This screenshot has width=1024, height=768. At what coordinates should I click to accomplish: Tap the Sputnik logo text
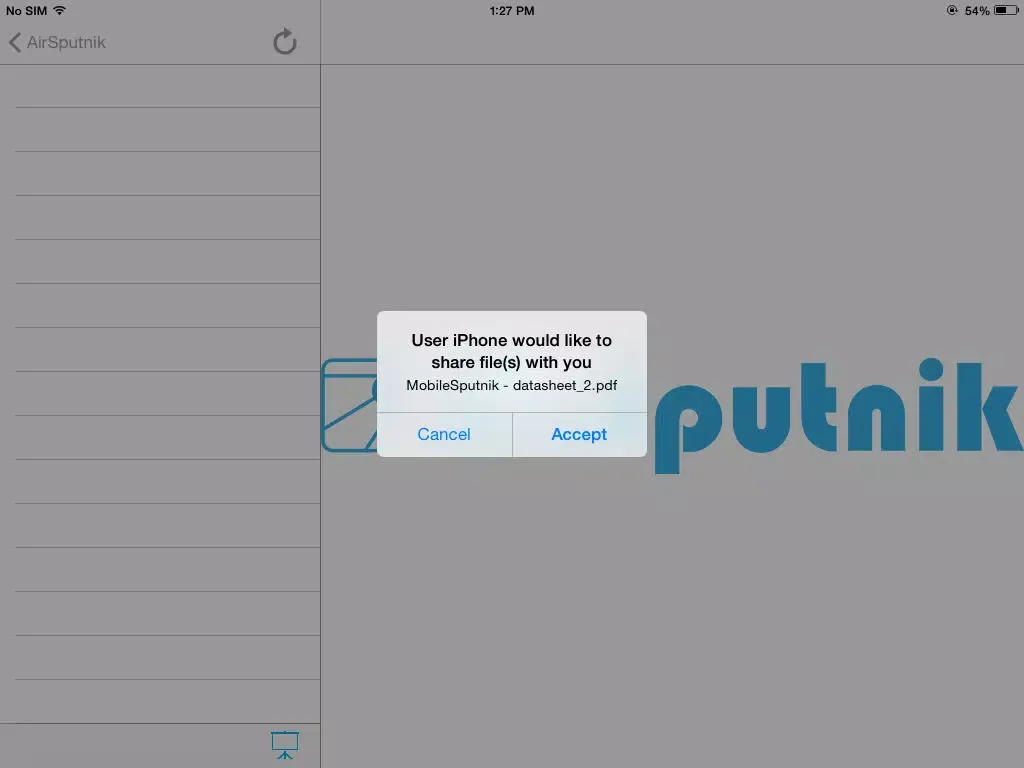(x=839, y=415)
